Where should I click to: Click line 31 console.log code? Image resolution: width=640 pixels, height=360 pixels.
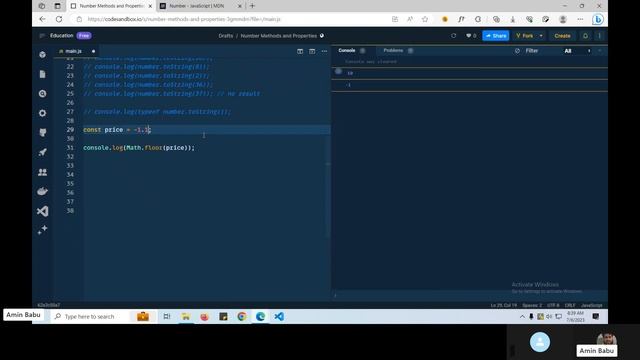139,148
